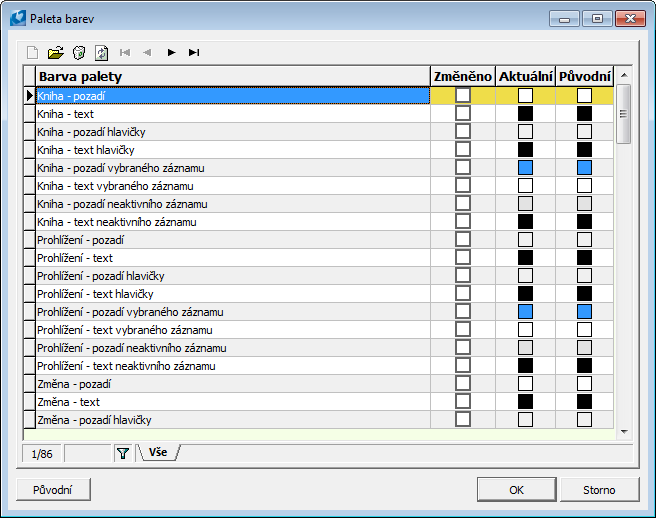Viewport: 656px width, 518px height.
Task: Click row marker of Kniha - pozadí
Action: (29, 96)
